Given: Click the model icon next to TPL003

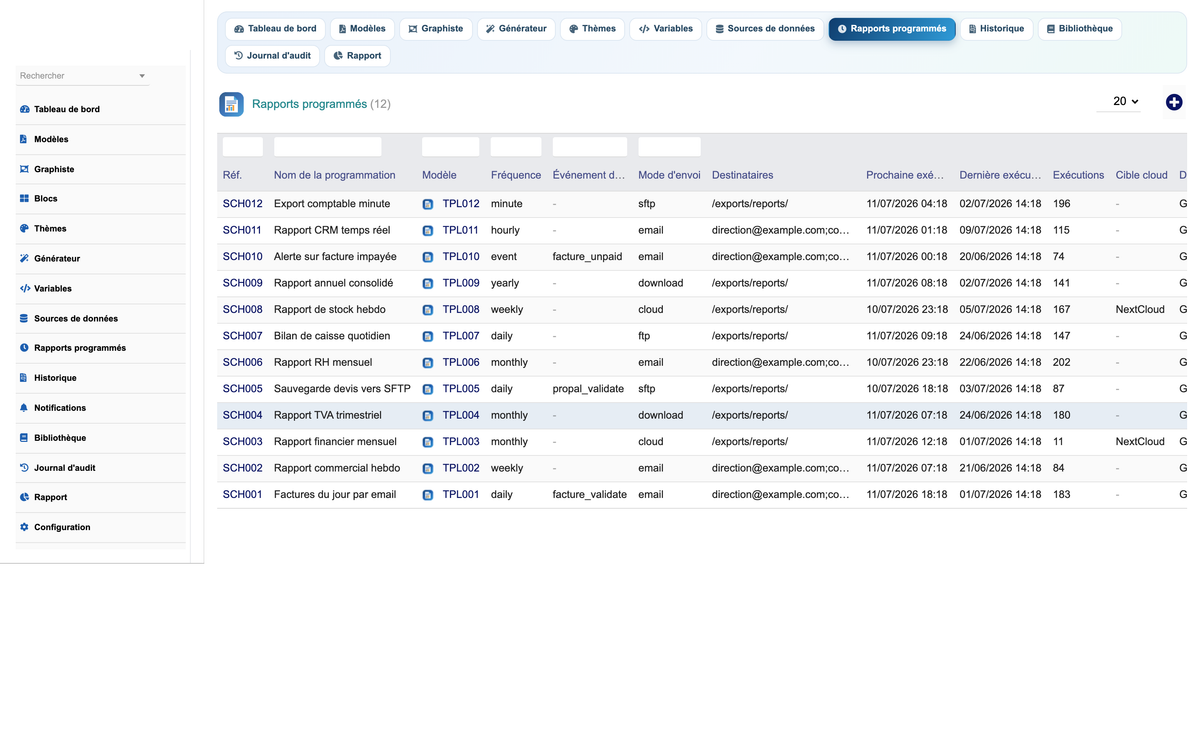Looking at the screenshot, I should pyautogui.click(x=428, y=442).
